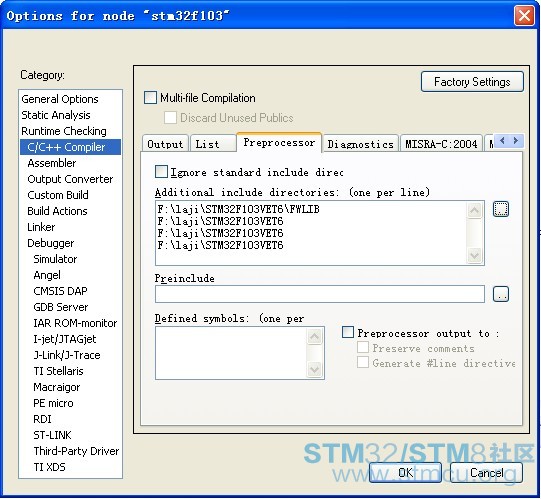Select the FWLIB include directory line
Screen dimensions: 541x499
[x=238, y=209]
